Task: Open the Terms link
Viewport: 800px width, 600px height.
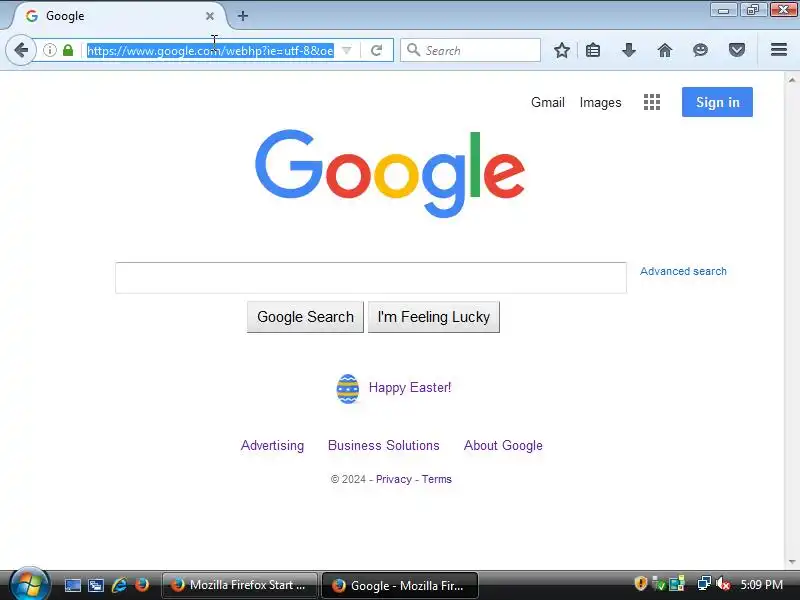Action: [436, 479]
